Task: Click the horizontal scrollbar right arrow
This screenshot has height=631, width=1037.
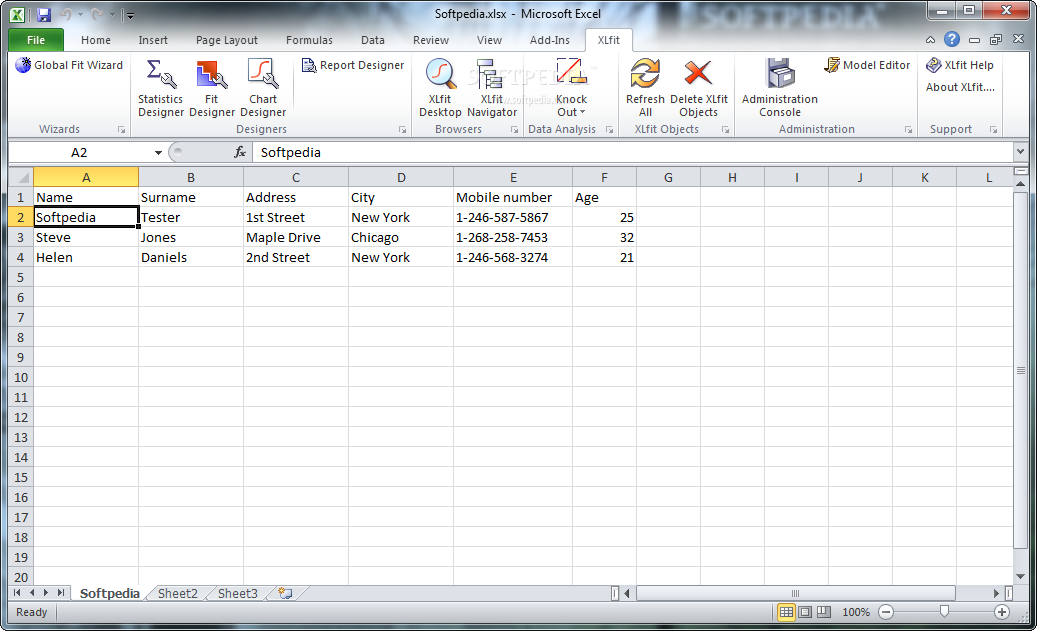Action: pos(996,593)
